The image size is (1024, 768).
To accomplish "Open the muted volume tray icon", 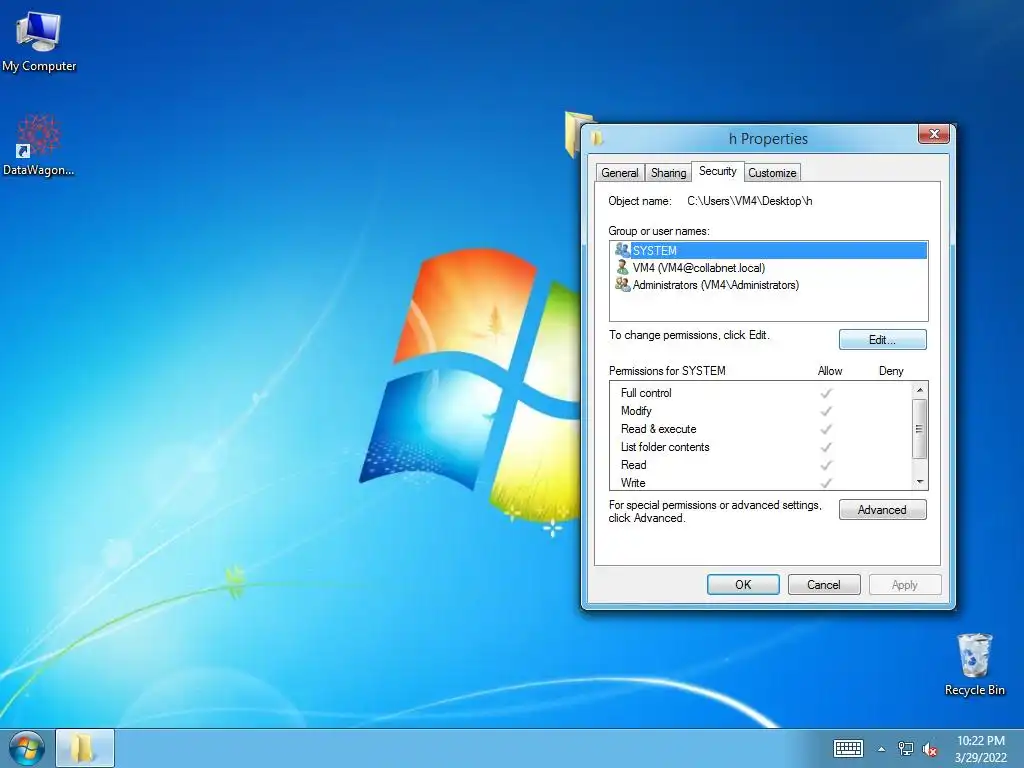I will (930, 749).
